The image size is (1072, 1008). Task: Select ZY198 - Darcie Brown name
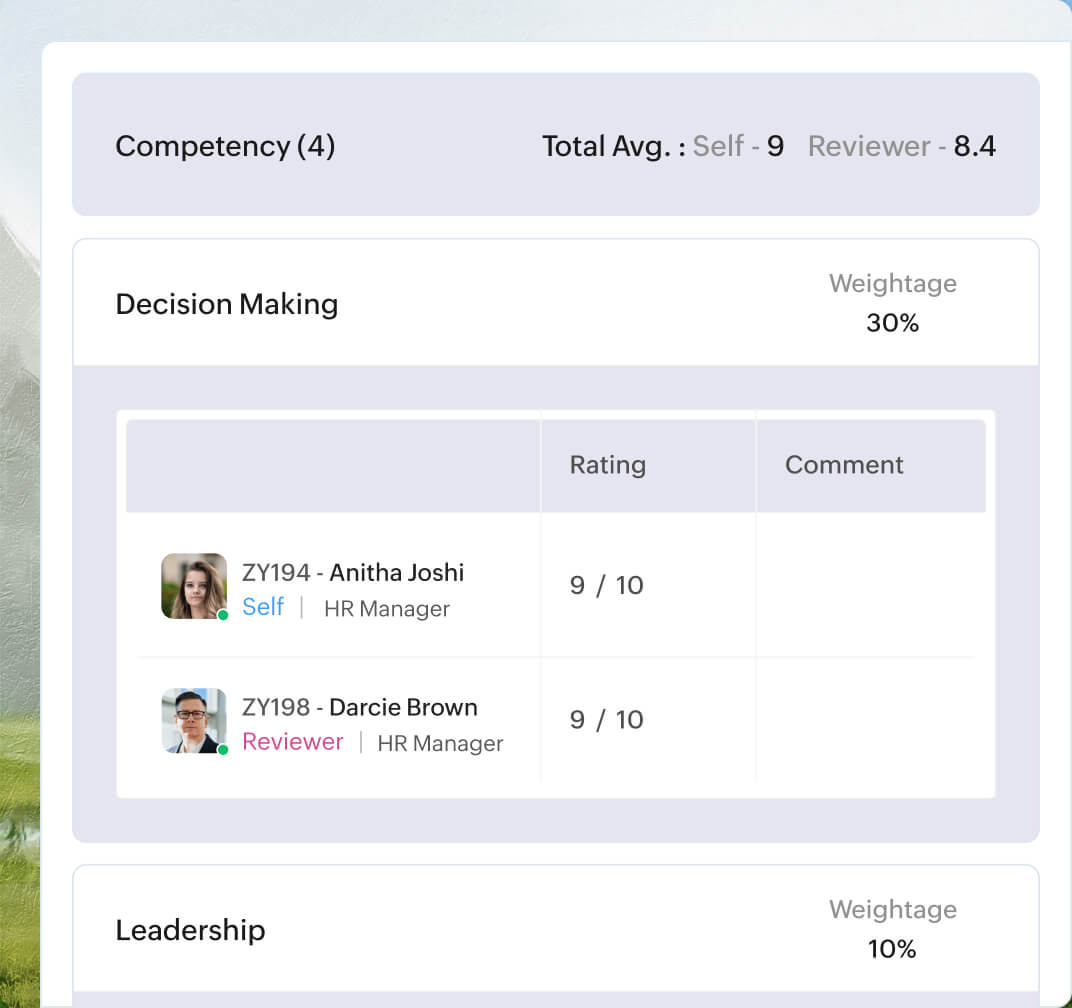(360, 707)
